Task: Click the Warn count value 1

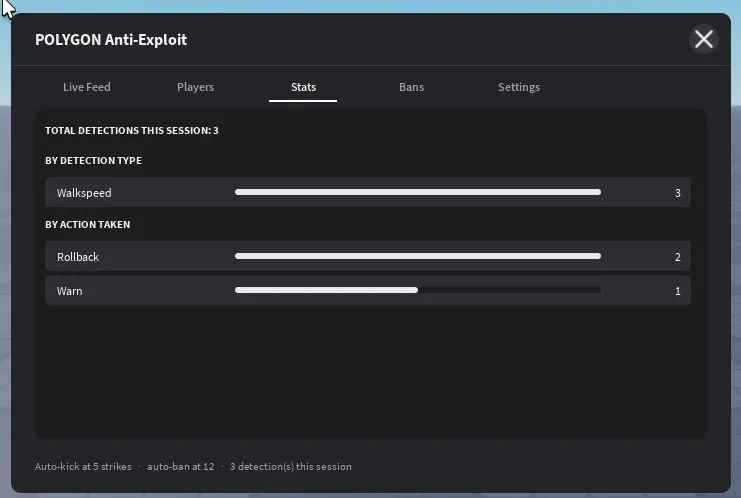Action: click(678, 291)
